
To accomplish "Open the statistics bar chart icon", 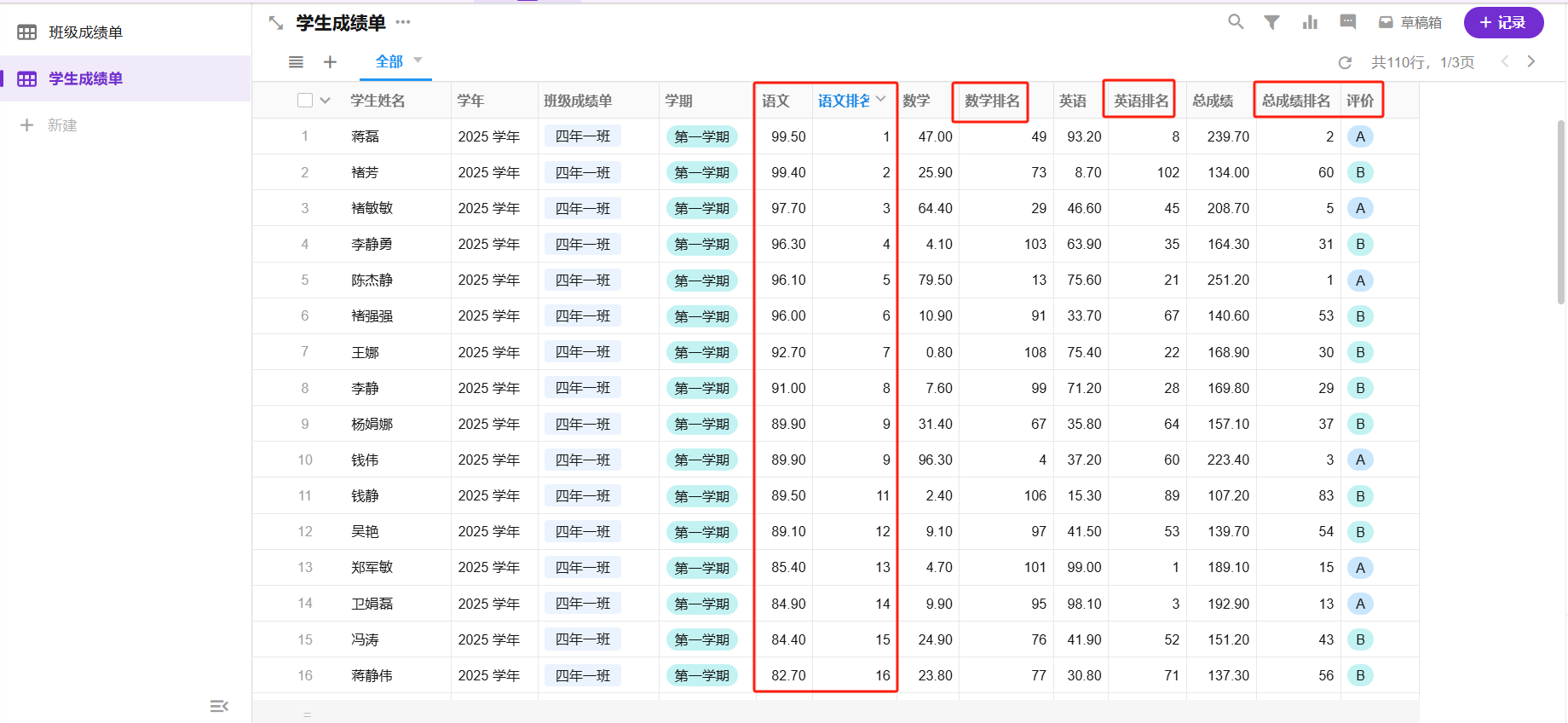I will [x=1310, y=22].
